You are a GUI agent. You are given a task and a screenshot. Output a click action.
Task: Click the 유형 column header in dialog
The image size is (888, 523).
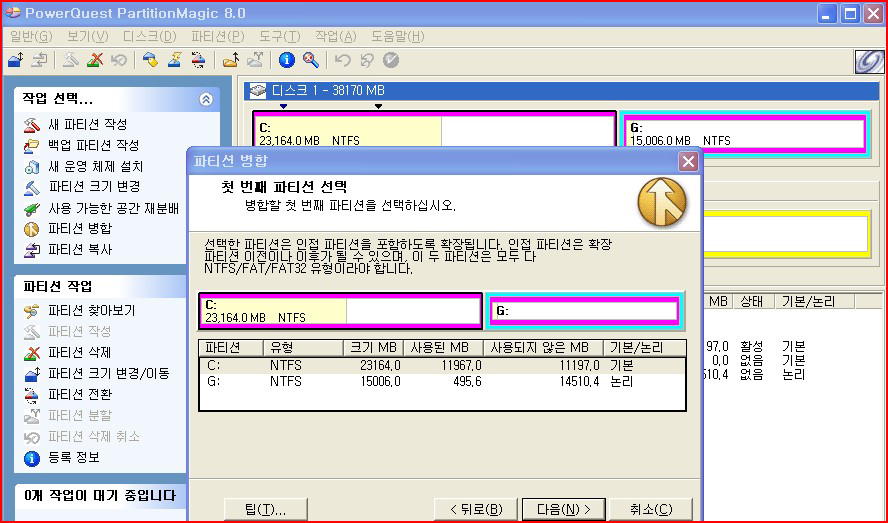click(304, 347)
